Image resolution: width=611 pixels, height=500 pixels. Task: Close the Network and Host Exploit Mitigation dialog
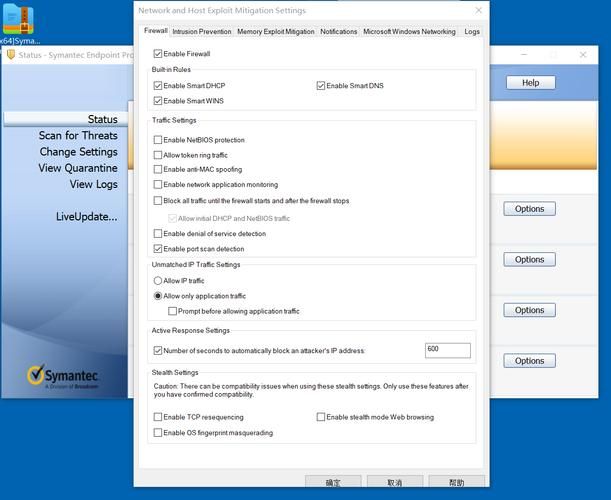point(479,11)
